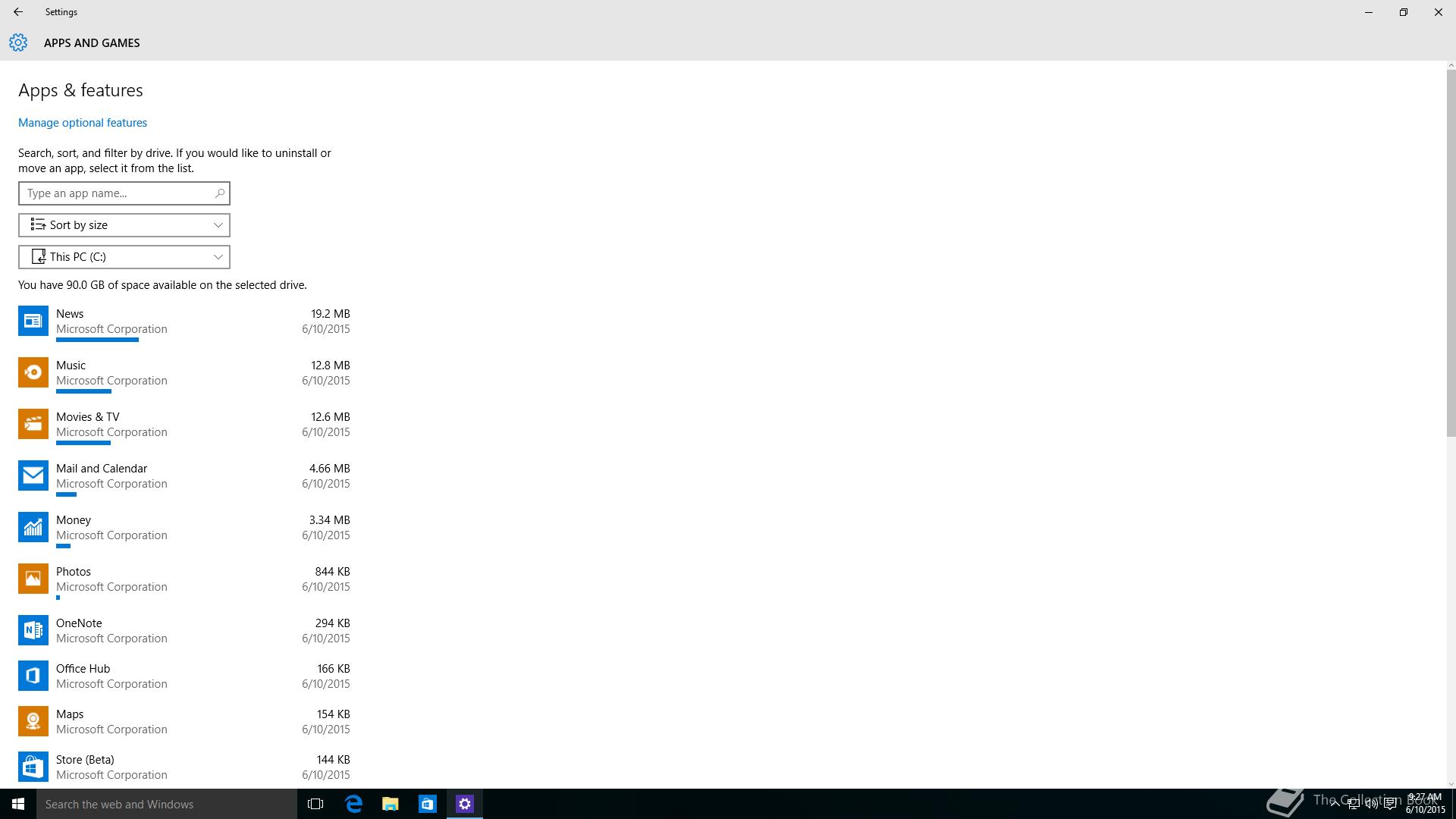Image resolution: width=1456 pixels, height=819 pixels.
Task: Click the News app icon
Action: pyautogui.click(x=33, y=321)
